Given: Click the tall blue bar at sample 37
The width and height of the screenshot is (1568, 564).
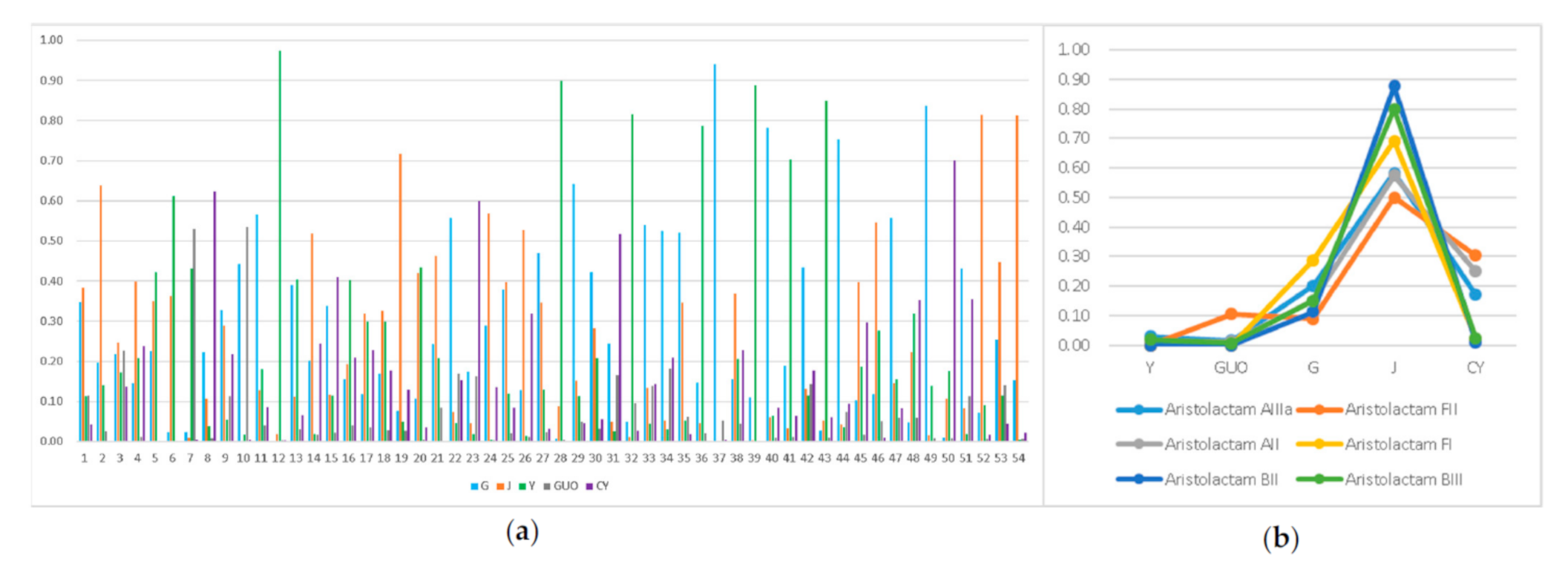Looking at the screenshot, I should 715,252.
